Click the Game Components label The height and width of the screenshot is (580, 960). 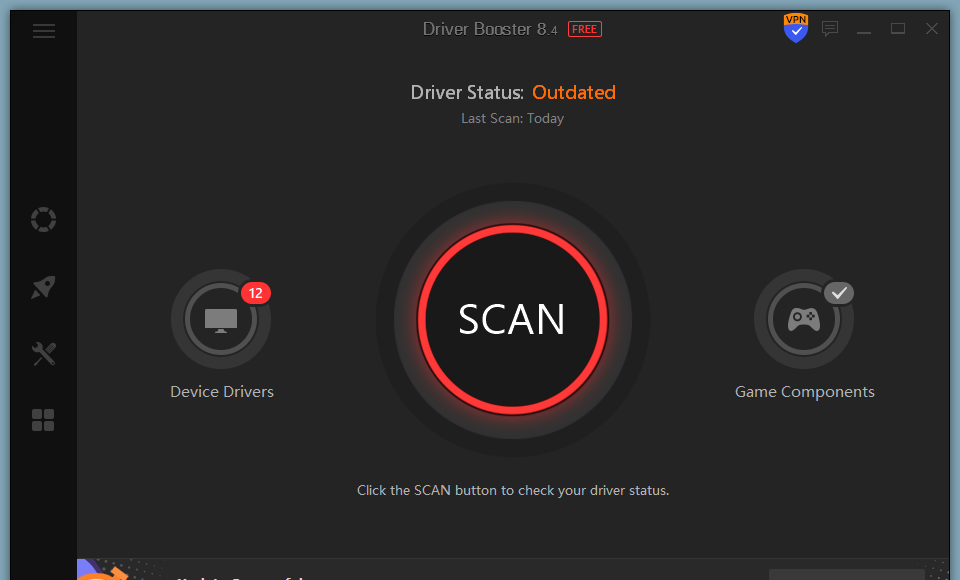coord(804,391)
